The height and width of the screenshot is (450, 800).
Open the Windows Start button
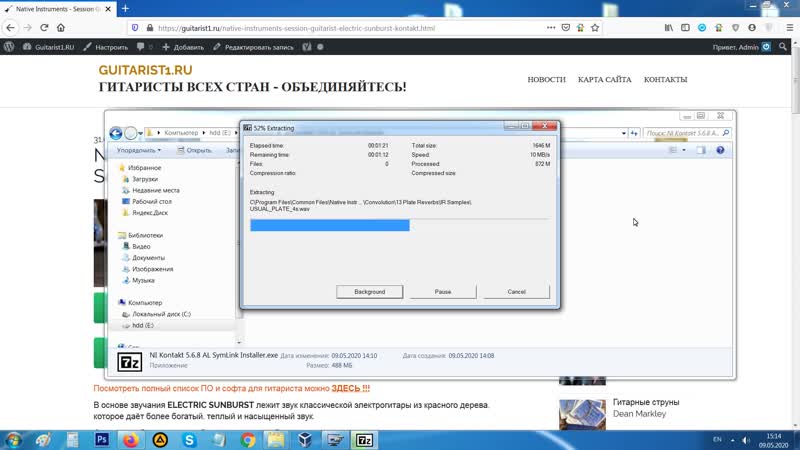[14, 440]
